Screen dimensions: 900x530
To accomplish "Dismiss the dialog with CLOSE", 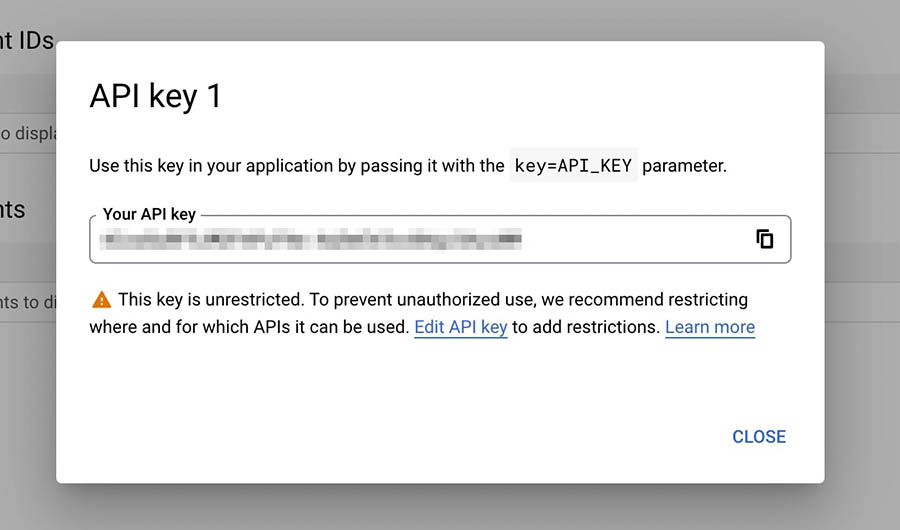I will (x=758, y=437).
